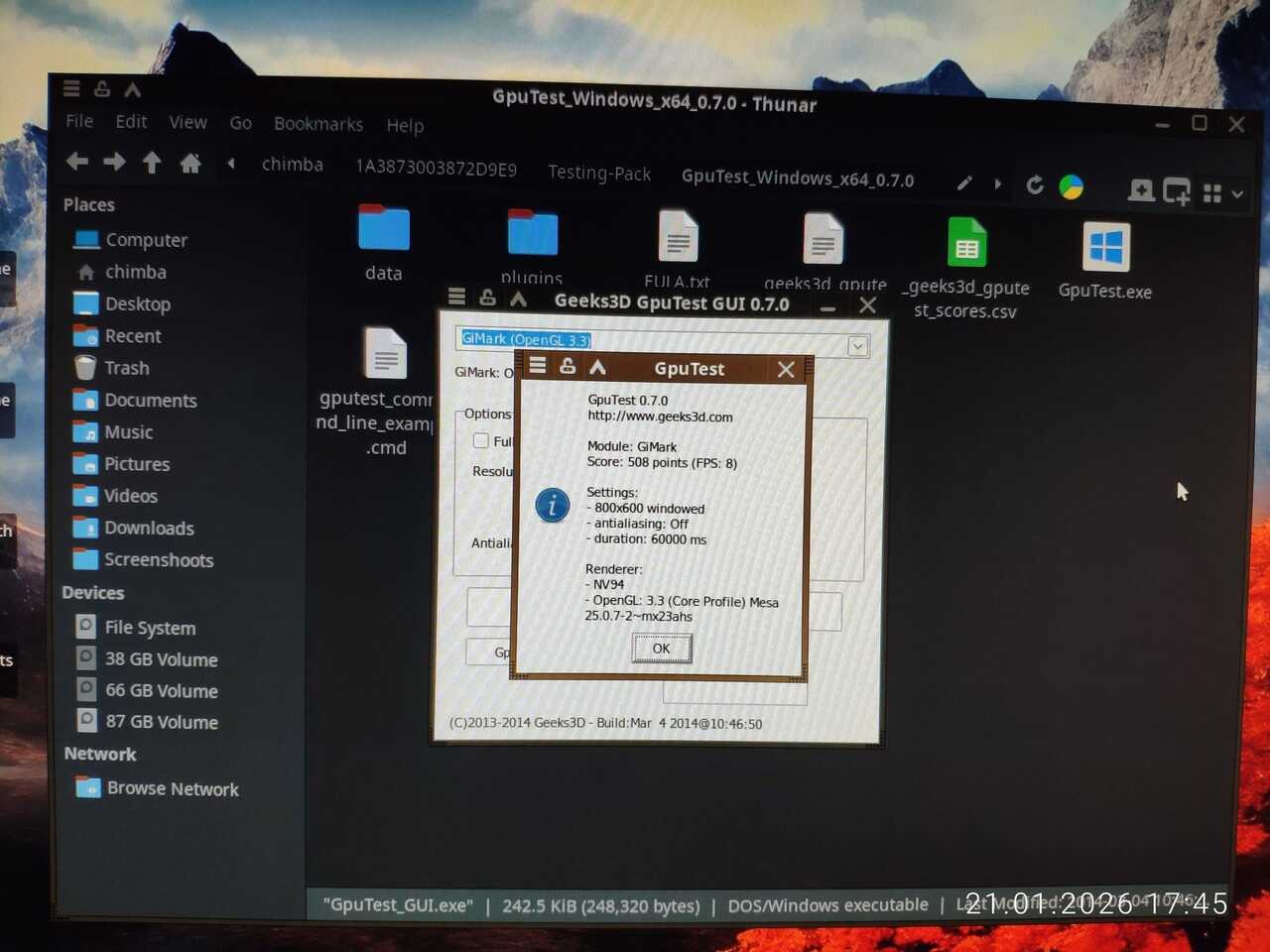Viewport: 1270px width, 952px height.
Task: Open the View menu
Action: click(188, 122)
